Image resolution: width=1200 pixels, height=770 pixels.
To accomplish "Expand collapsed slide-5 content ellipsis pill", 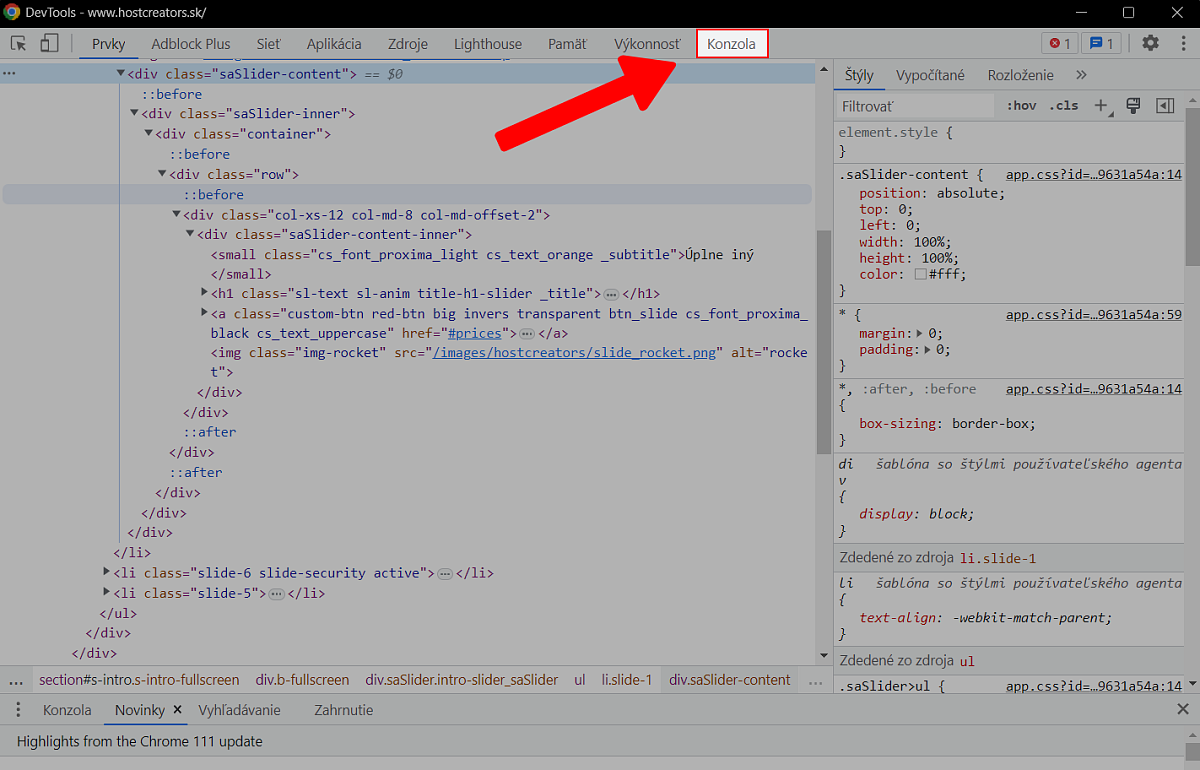I will (x=277, y=593).
